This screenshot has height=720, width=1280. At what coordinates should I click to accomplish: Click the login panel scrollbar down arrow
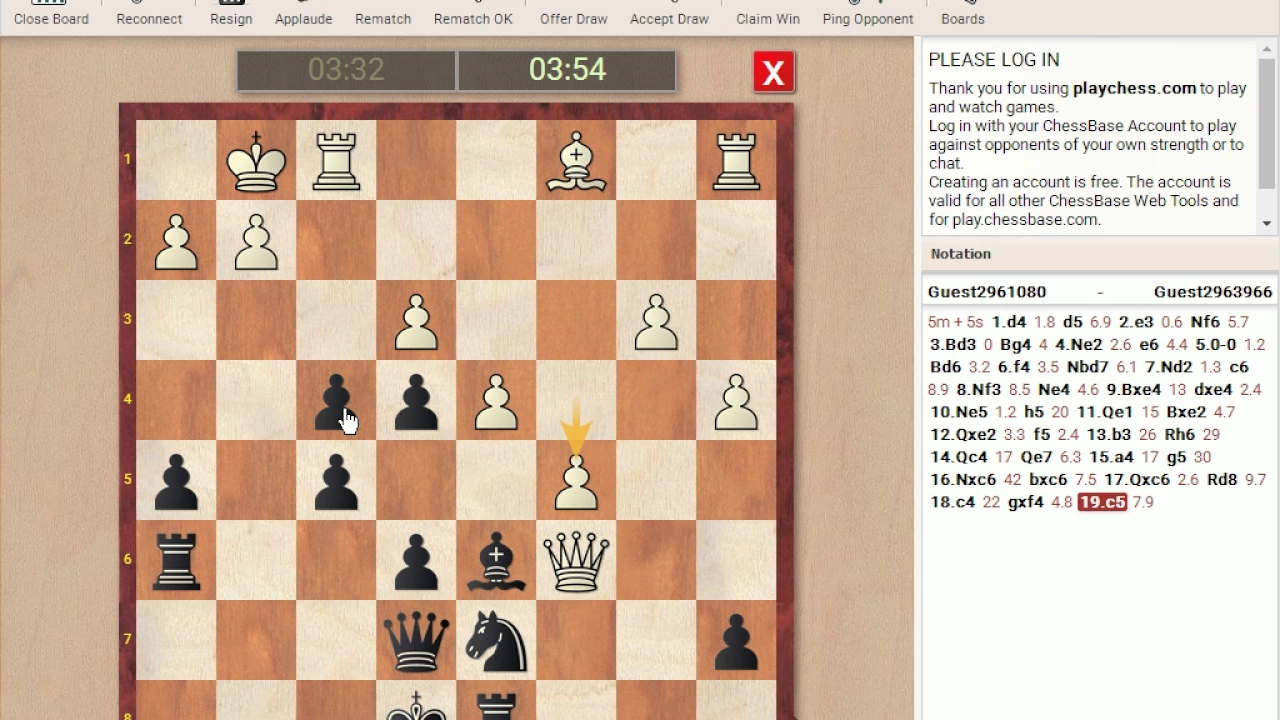pos(1267,224)
